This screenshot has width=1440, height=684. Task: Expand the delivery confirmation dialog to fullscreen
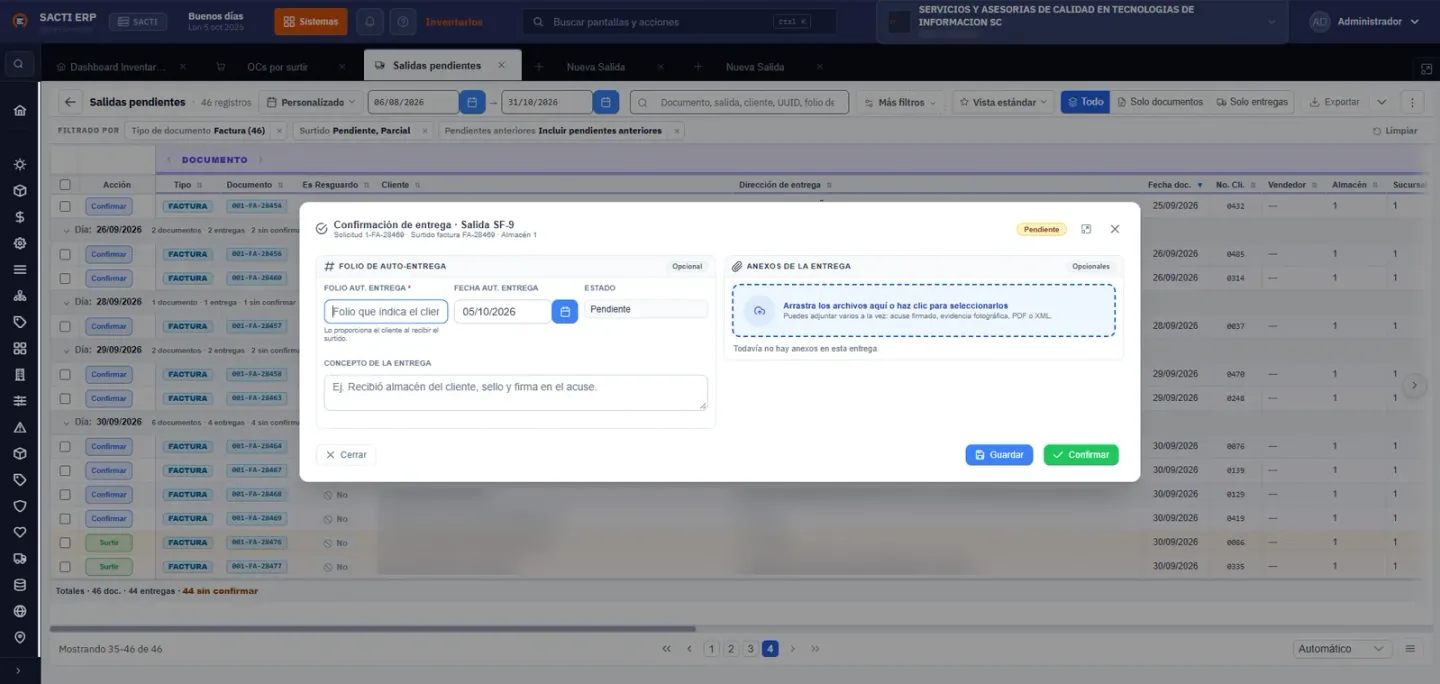1086,229
